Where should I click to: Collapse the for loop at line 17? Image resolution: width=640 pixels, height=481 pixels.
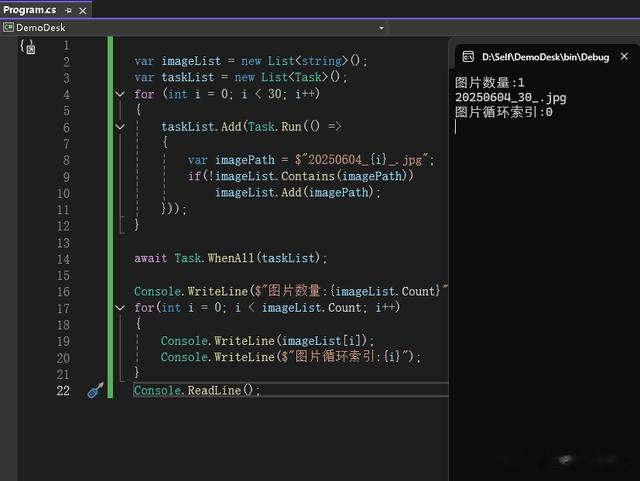pos(120,308)
